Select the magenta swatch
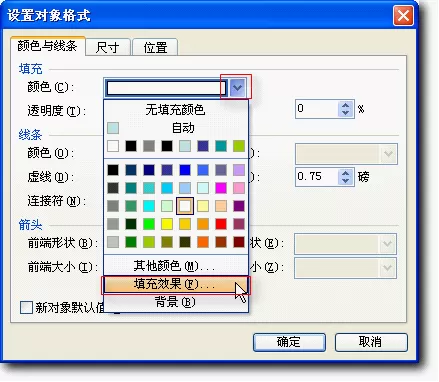The height and width of the screenshot is (382, 439). [221, 188]
